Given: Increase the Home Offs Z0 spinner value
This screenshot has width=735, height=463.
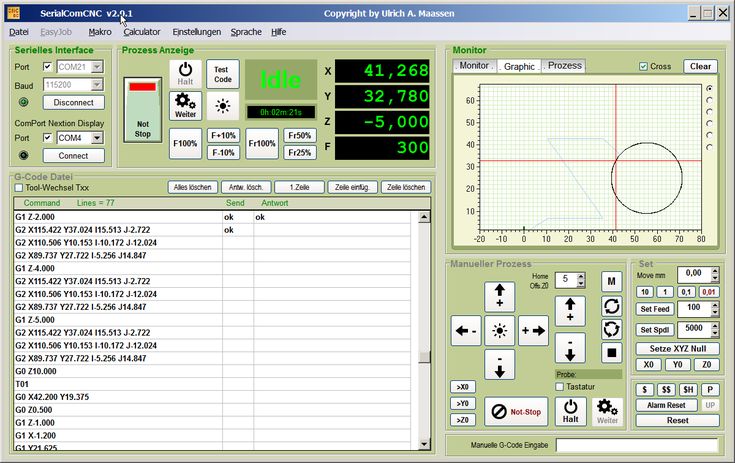Looking at the screenshot, I should pyautogui.click(x=582, y=275).
